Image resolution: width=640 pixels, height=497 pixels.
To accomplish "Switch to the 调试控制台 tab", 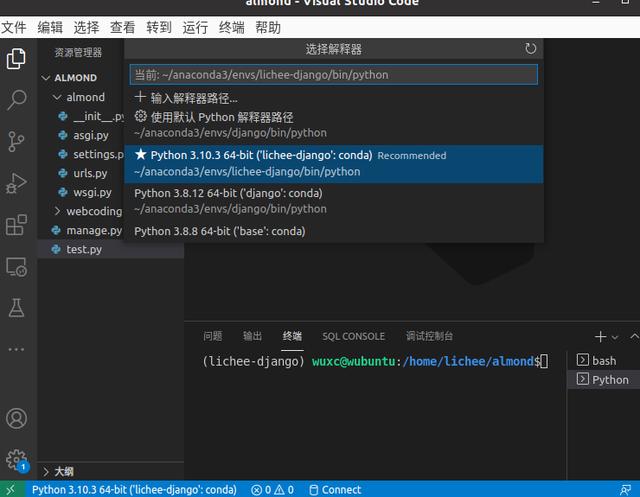I will coord(429,336).
